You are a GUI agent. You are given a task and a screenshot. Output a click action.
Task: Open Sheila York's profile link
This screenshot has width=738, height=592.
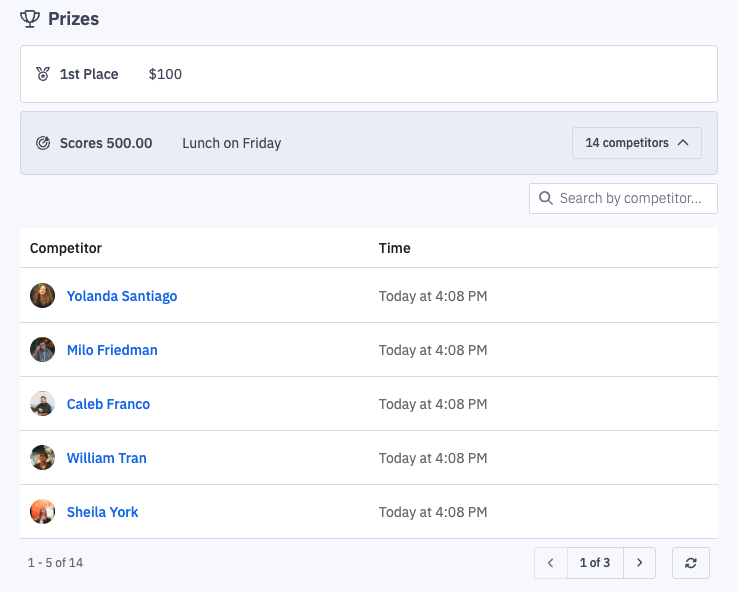102,512
